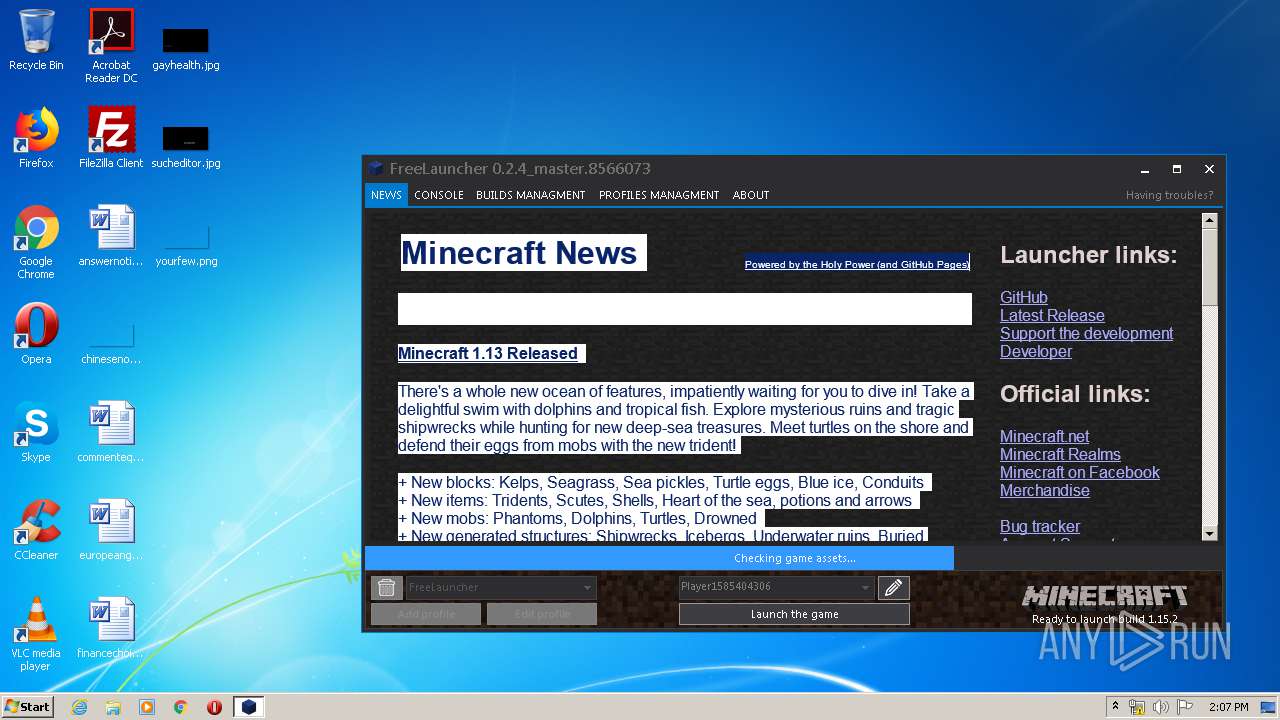Open the GitHub launcher link
This screenshot has height=720, width=1280.
[1024, 297]
